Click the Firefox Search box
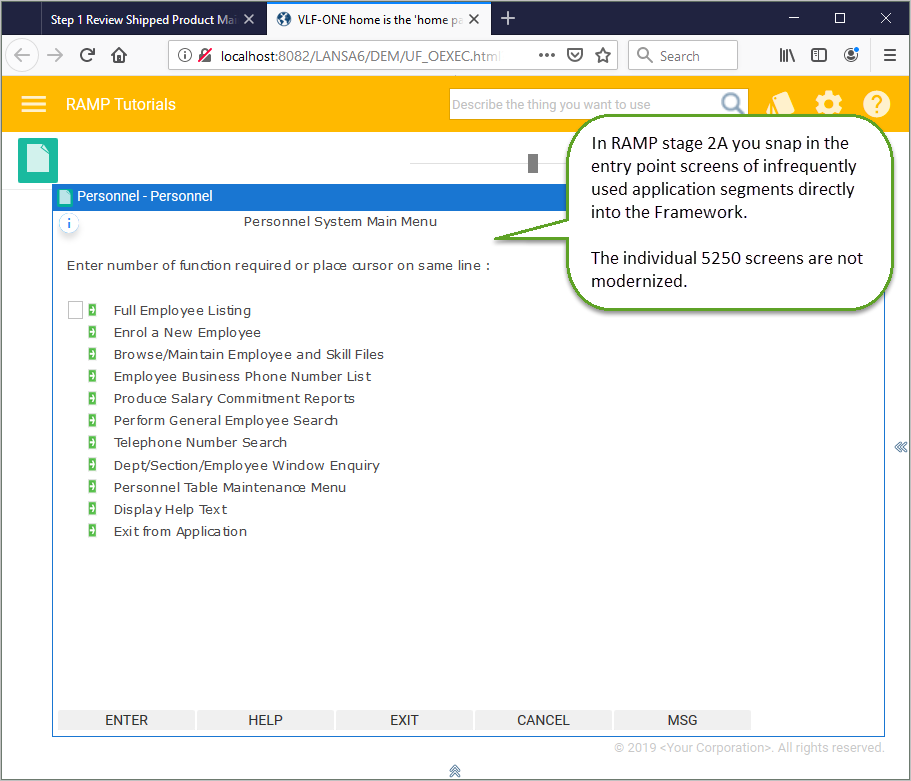The height and width of the screenshot is (781, 911). (x=683, y=55)
